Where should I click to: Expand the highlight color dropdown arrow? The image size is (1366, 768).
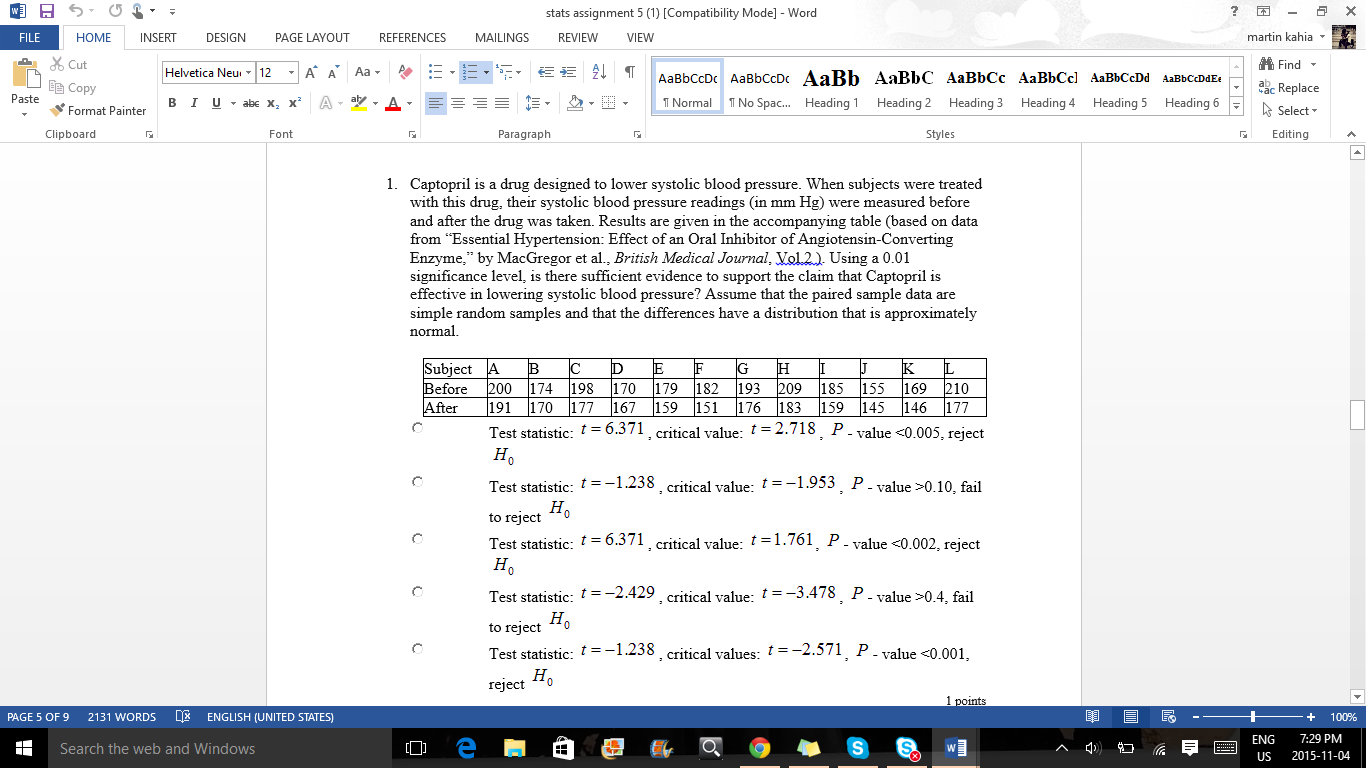[374, 103]
